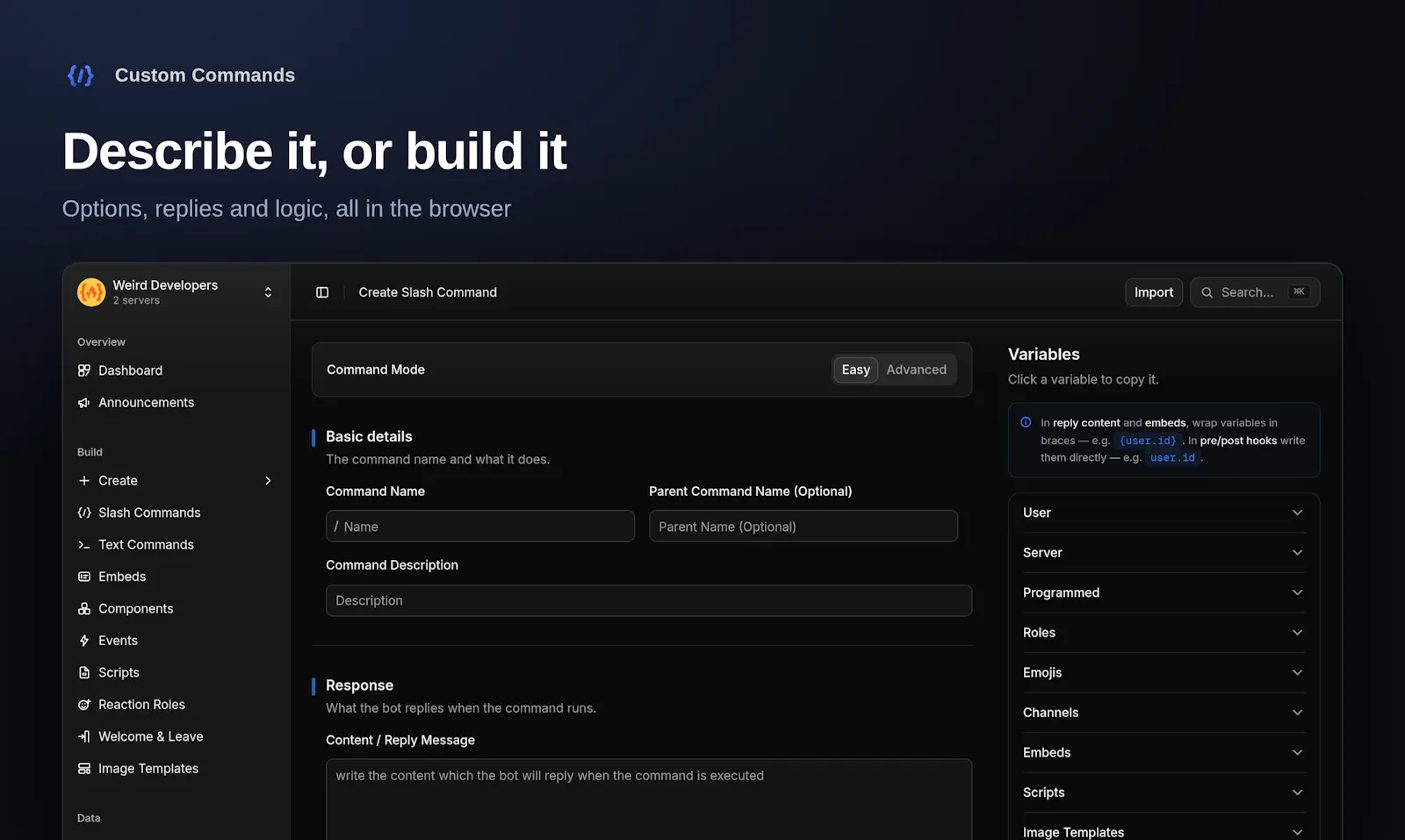Expand the Emojis variables section
1405x840 pixels.
click(x=1164, y=672)
